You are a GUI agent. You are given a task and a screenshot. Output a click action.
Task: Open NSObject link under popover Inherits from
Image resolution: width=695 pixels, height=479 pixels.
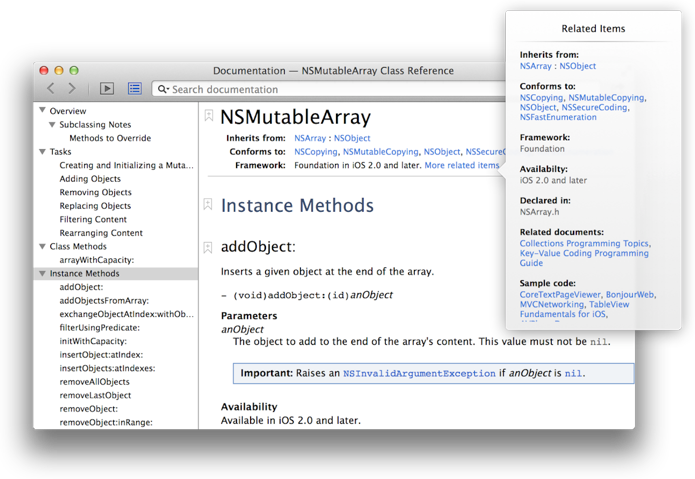[x=578, y=66]
